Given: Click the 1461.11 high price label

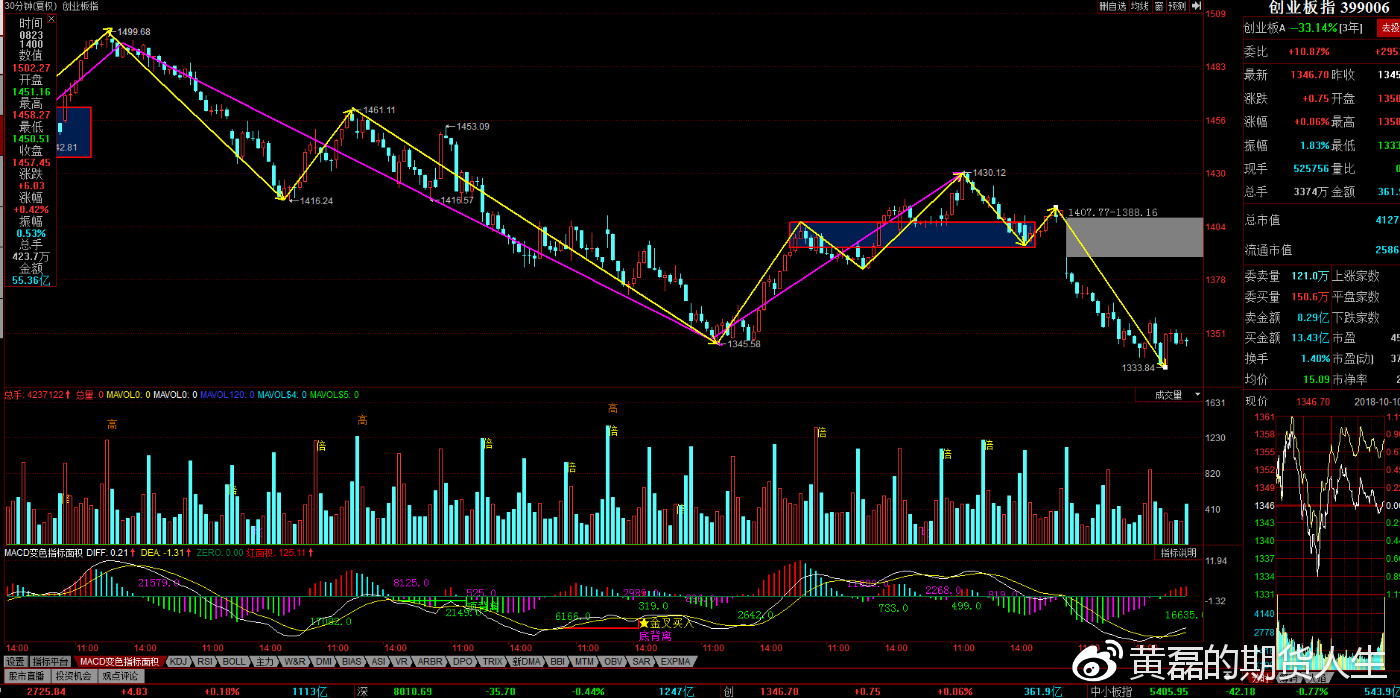Looking at the screenshot, I should point(379,110).
